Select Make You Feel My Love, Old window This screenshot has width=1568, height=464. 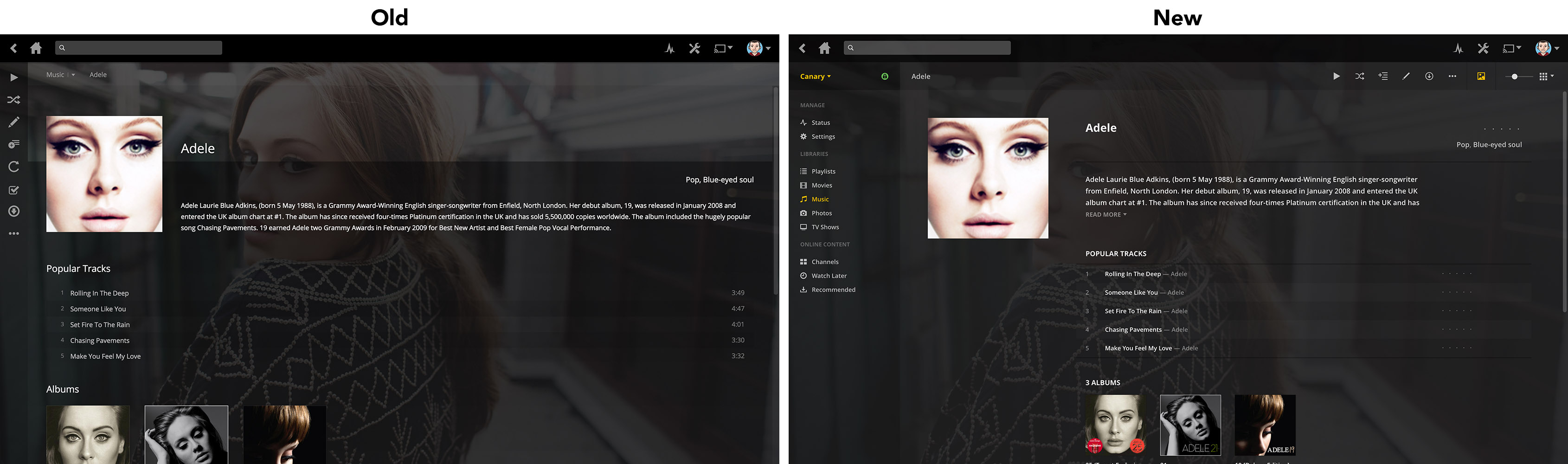pyautogui.click(x=105, y=356)
